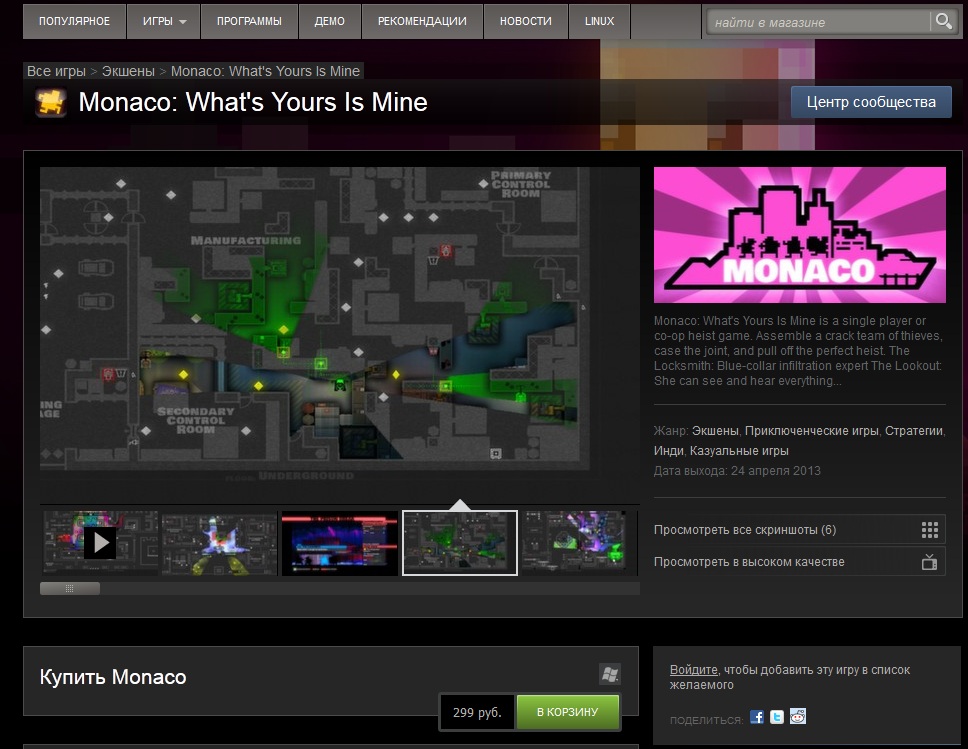Viewport: 968px width, 749px height.
Task: Open the Игры dropdown menu
Action: pos(164,21)
